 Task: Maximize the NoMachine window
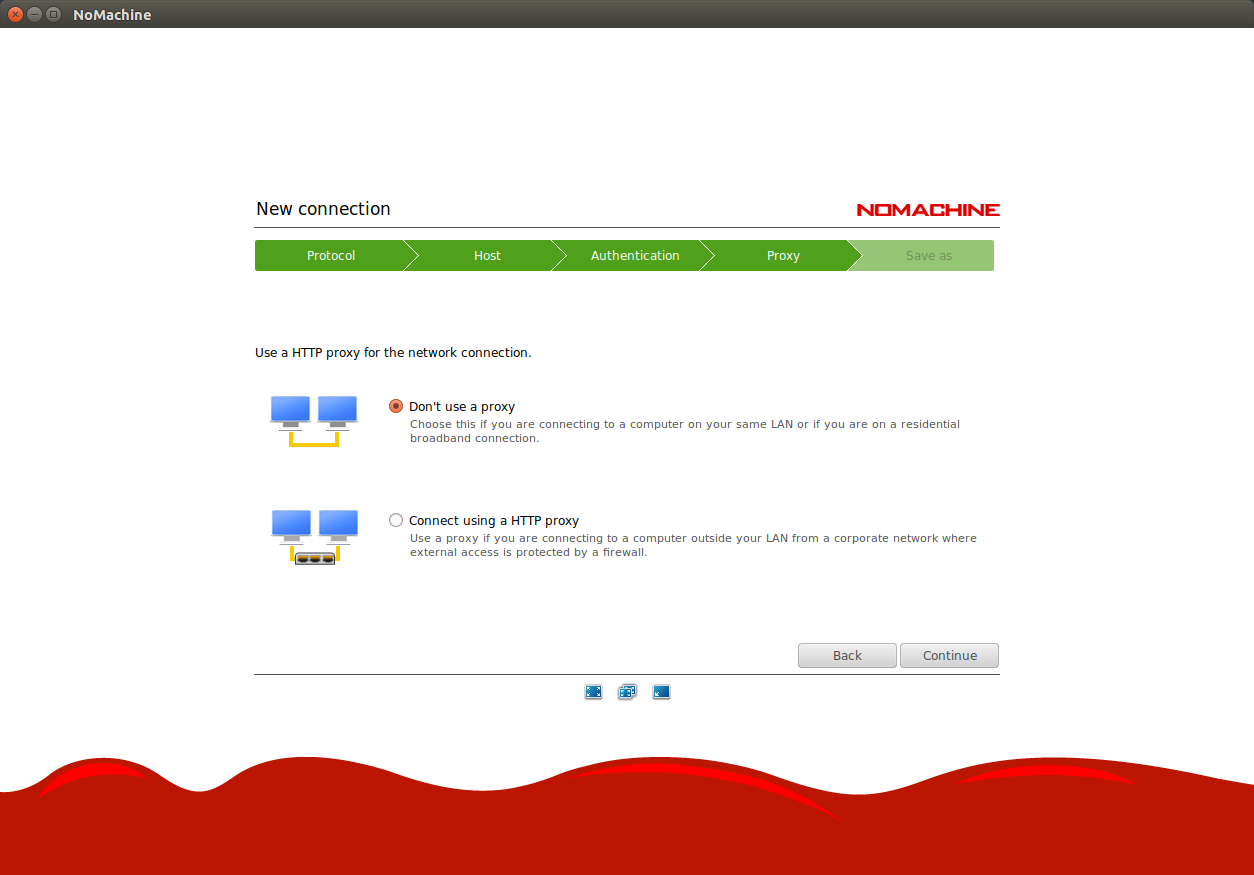(53, 15)
